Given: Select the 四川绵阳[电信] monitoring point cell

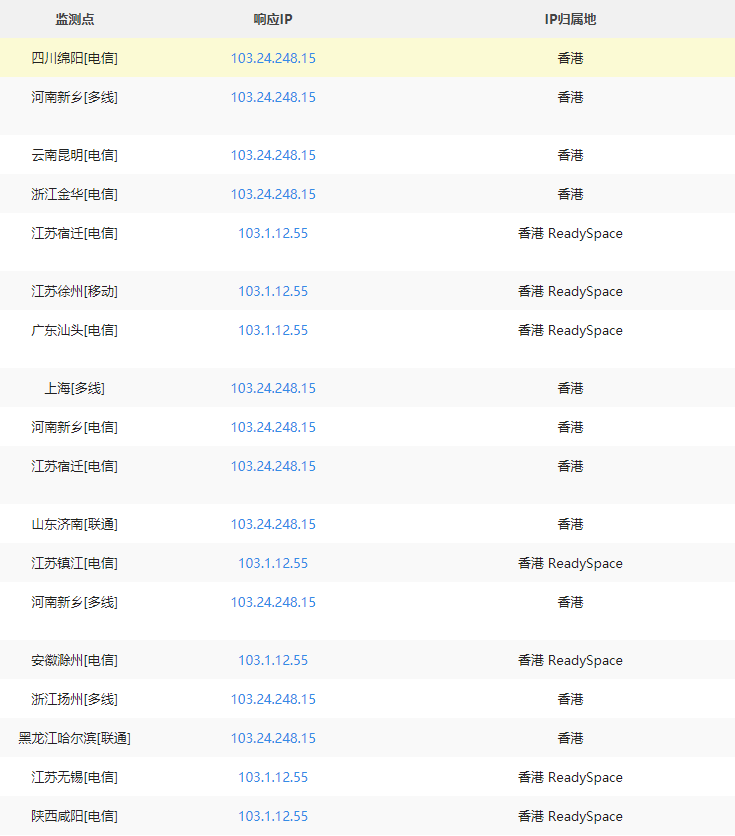Looking at the screenshot, I should pos(75,58).
